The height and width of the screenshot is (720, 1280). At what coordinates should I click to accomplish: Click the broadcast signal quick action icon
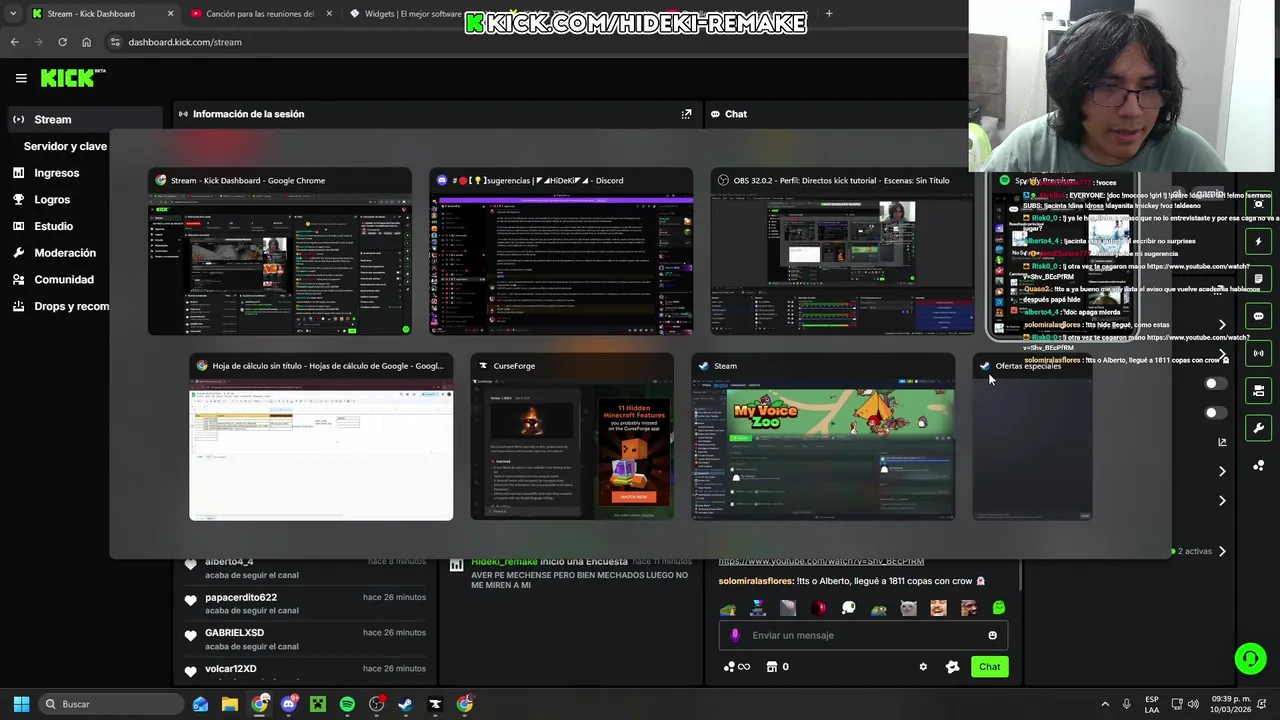tap(1258, 353)
